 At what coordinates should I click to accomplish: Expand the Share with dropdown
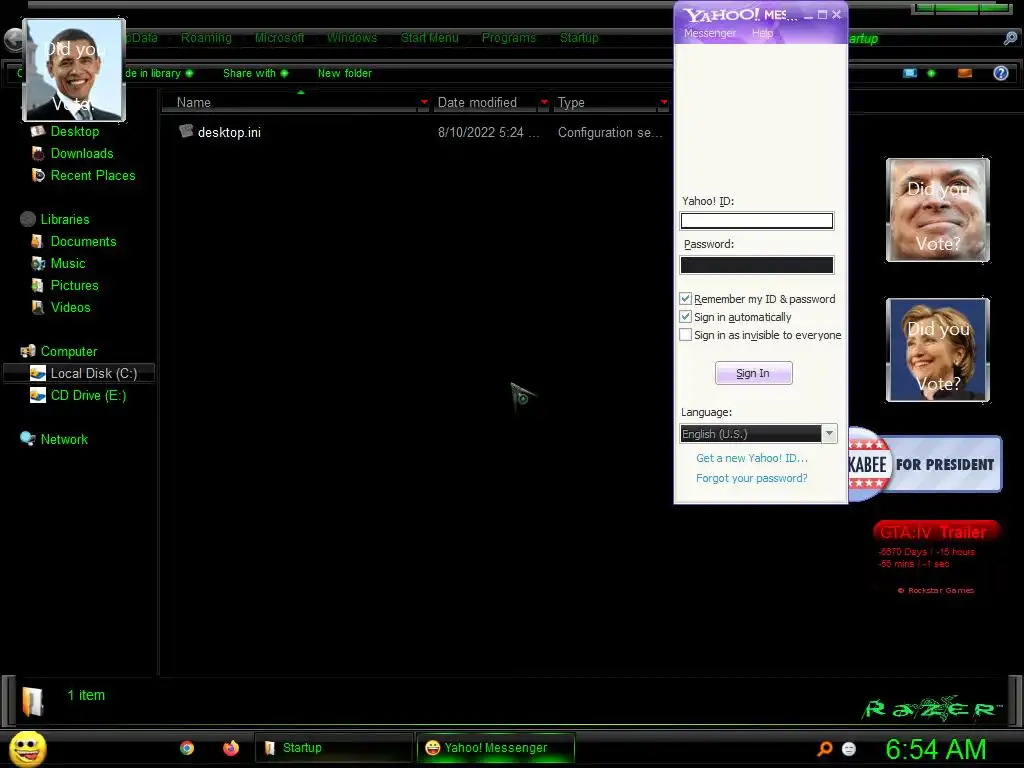tap(284, 73)
